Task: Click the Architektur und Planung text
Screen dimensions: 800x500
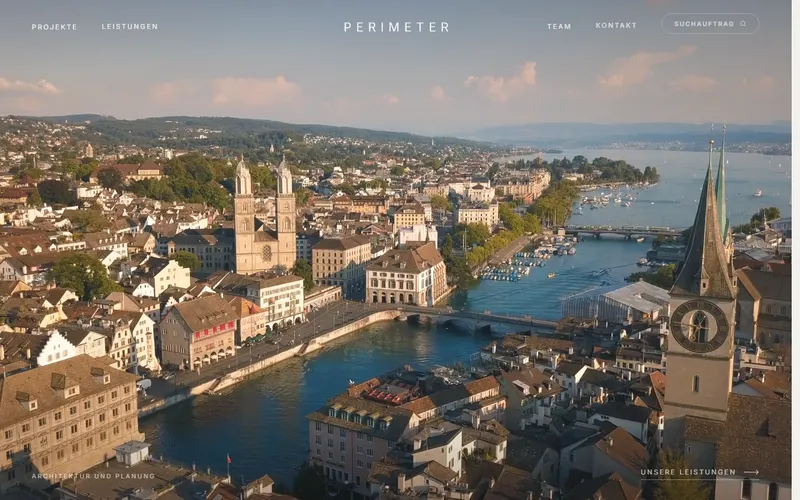Action: click(93, 476)
